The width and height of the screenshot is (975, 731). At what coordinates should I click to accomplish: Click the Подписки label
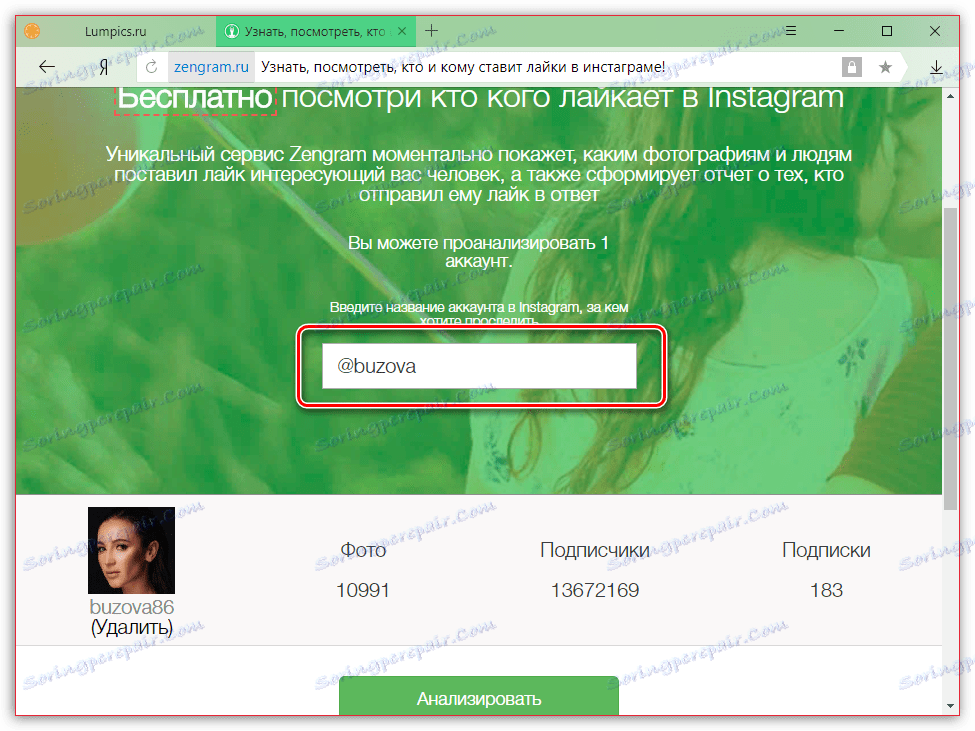click(x=826, y=550)
